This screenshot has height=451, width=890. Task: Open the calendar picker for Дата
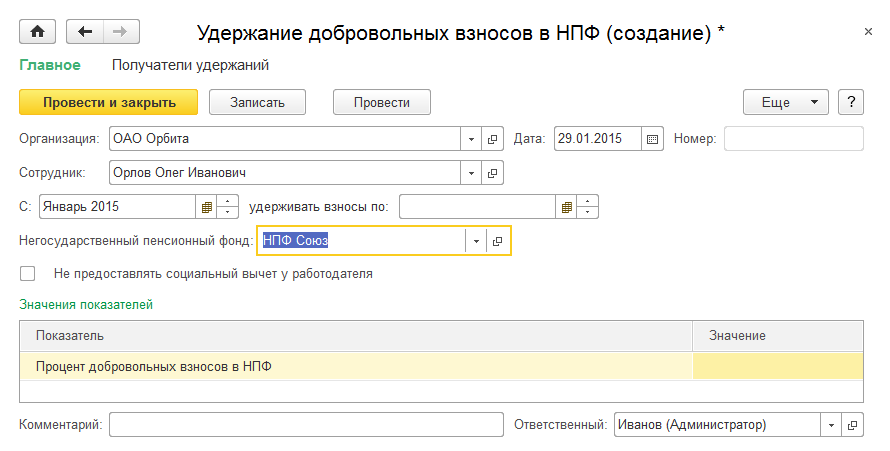pos(653,139)
